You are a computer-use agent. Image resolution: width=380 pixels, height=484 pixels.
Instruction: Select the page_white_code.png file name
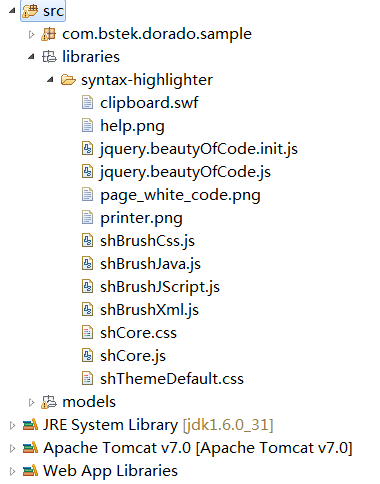[x=180, y=195]
